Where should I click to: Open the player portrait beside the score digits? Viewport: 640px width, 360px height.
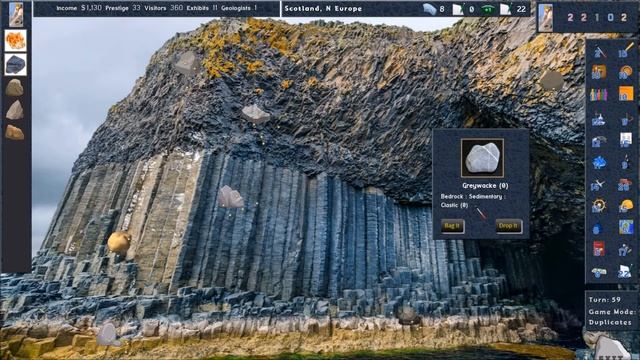tap(546, 17)
